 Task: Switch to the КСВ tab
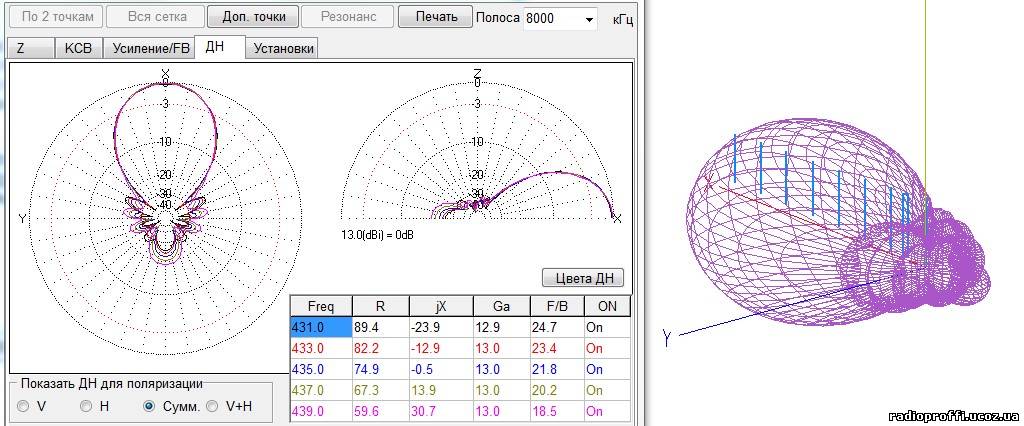[x=79, y=48]
